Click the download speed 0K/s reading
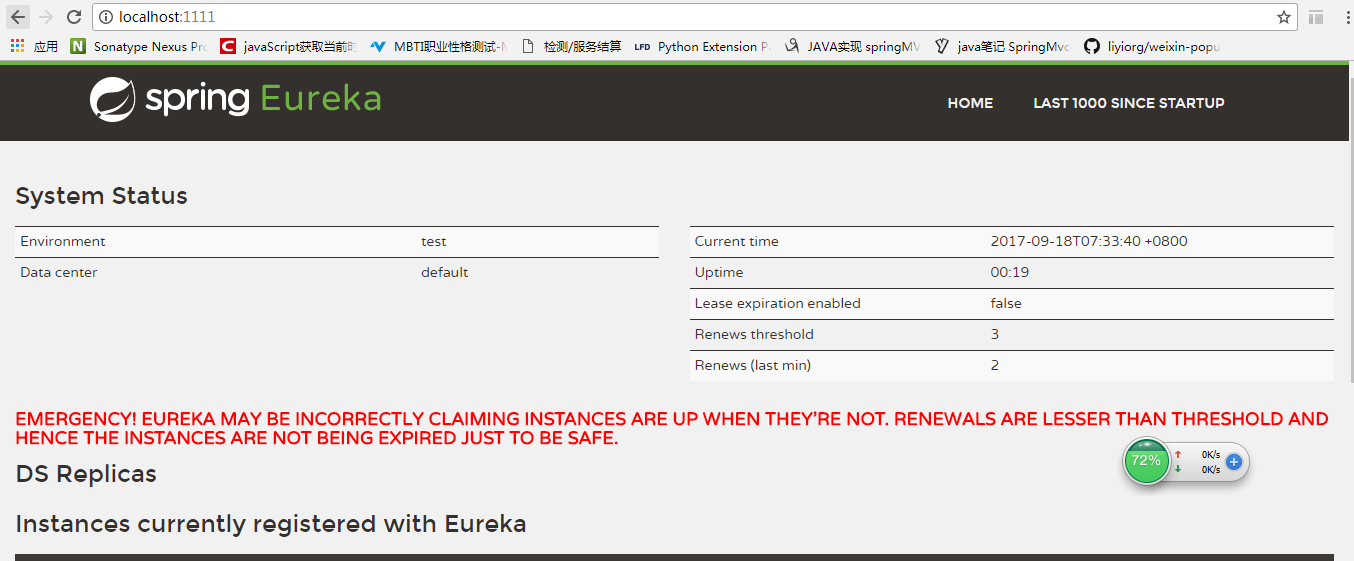 point(1210,469)
